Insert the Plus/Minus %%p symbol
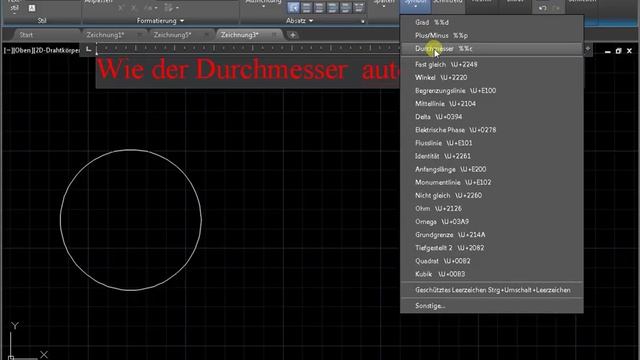 (x=491, y=36)
